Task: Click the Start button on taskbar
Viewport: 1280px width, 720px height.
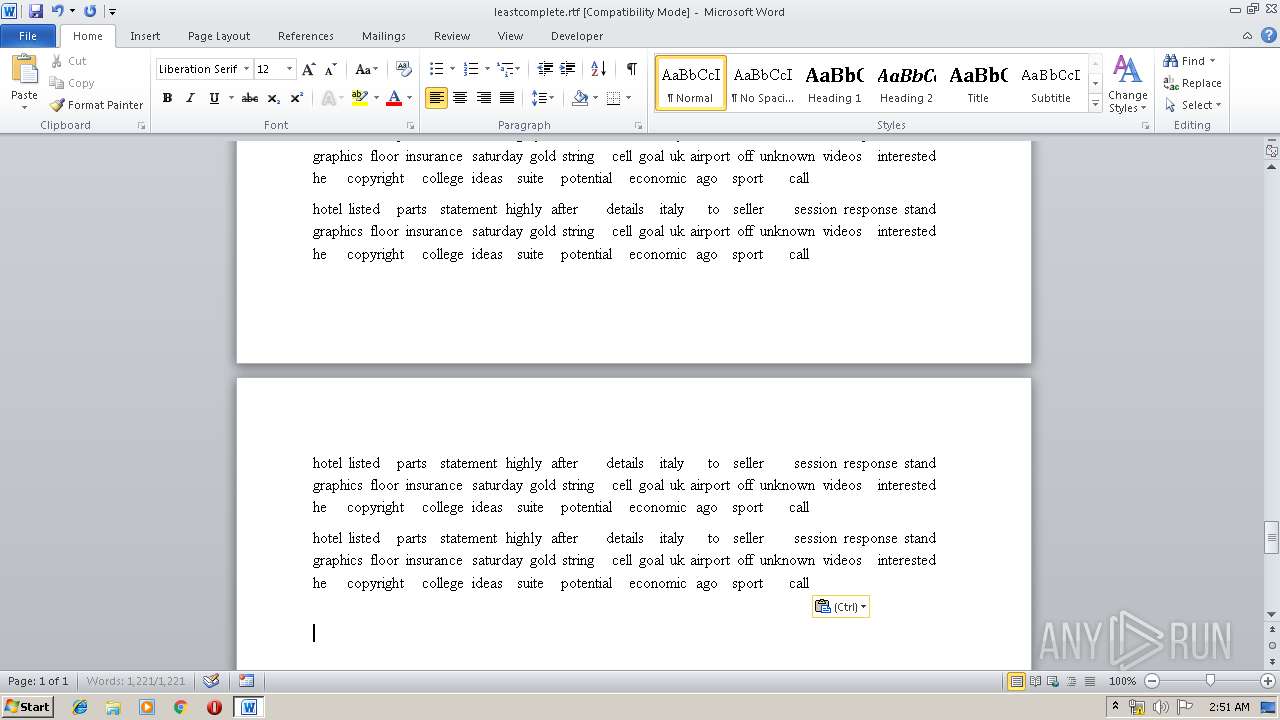Action: pos(27,707)
